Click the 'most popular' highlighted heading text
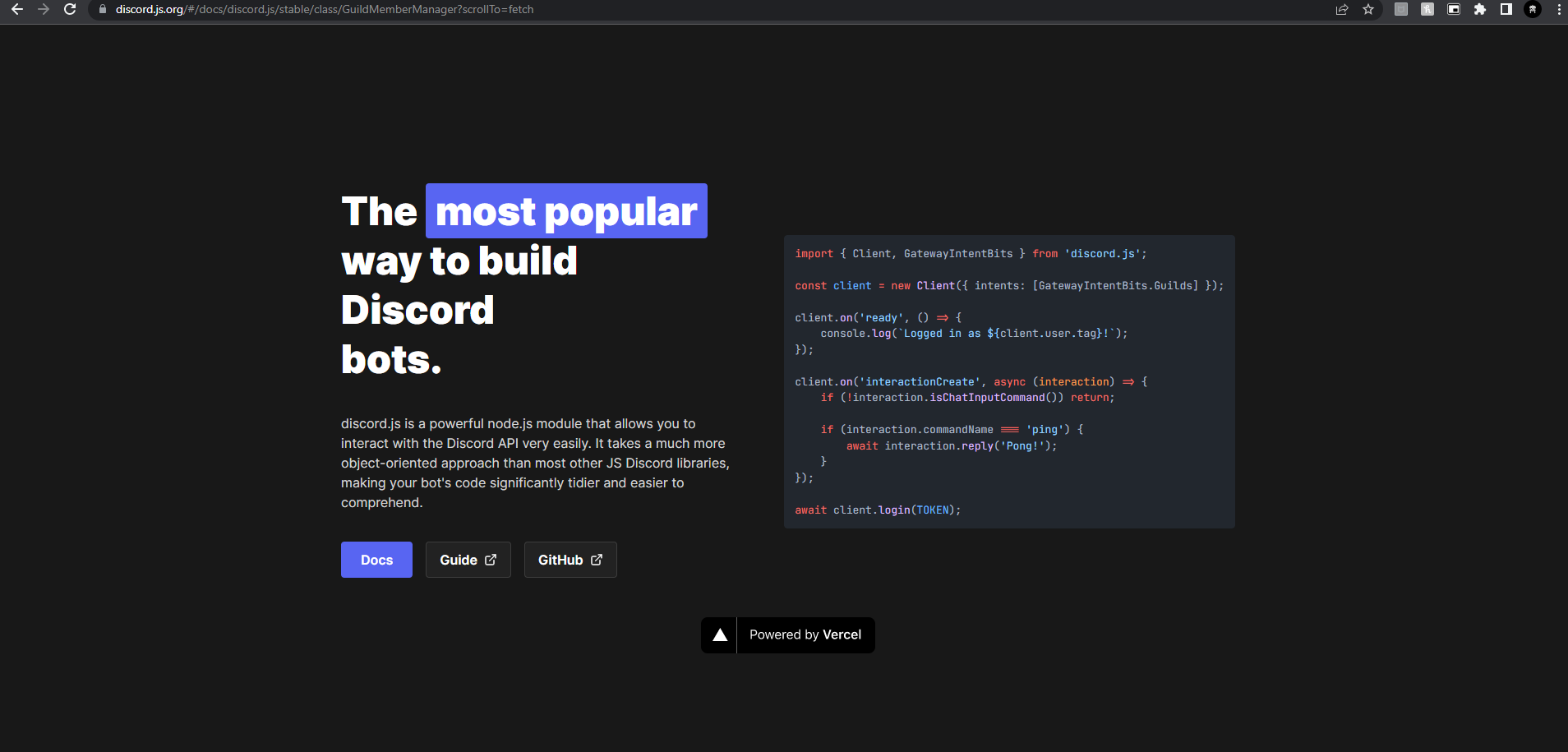The image size is (1568, 752). [566, 211]
